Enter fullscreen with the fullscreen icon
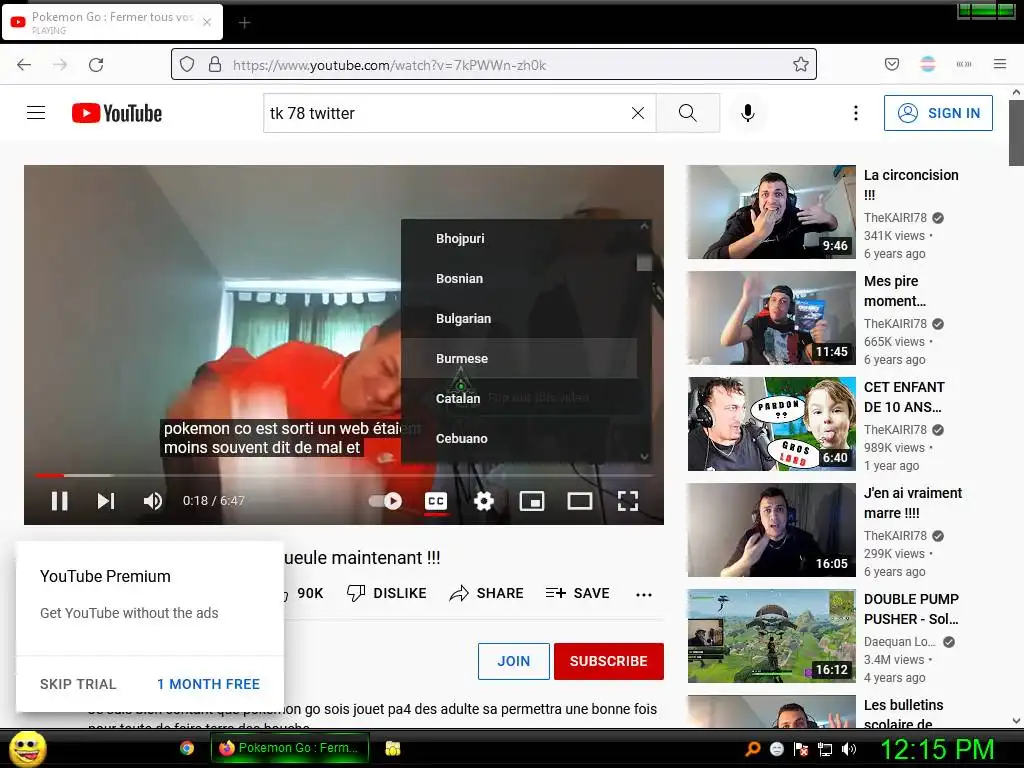Screen dimensions: 1024x768 628,501
